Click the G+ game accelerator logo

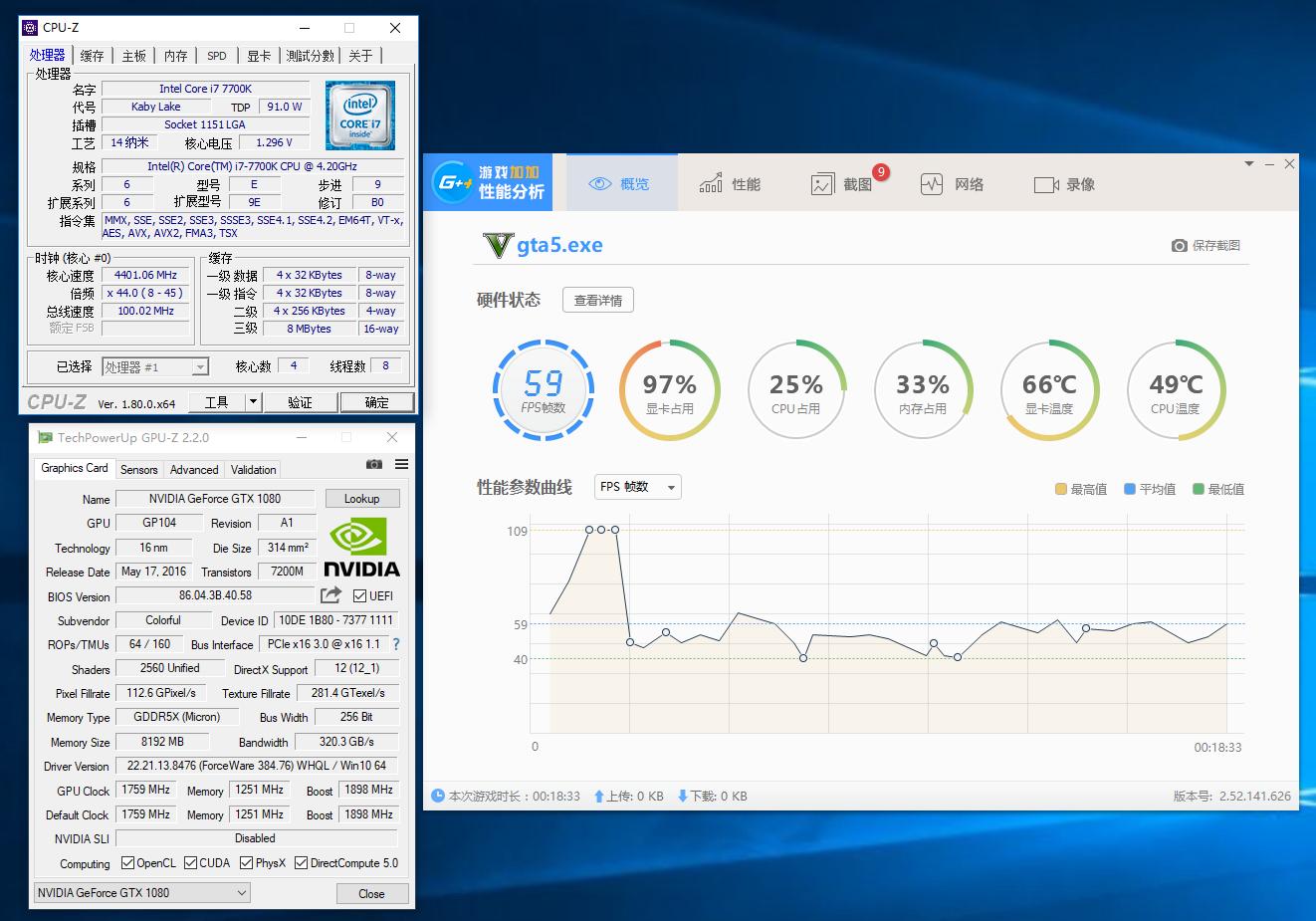click(x=452, y=183)
